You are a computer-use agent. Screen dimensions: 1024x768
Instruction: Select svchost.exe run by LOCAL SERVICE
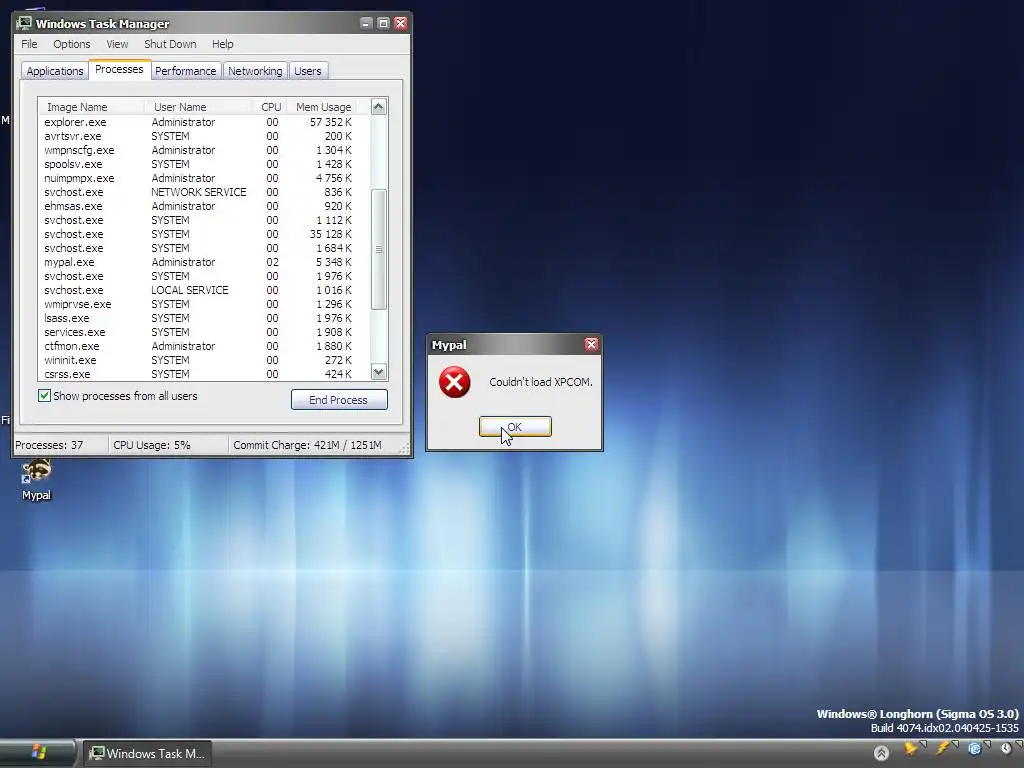pos(204,290)
